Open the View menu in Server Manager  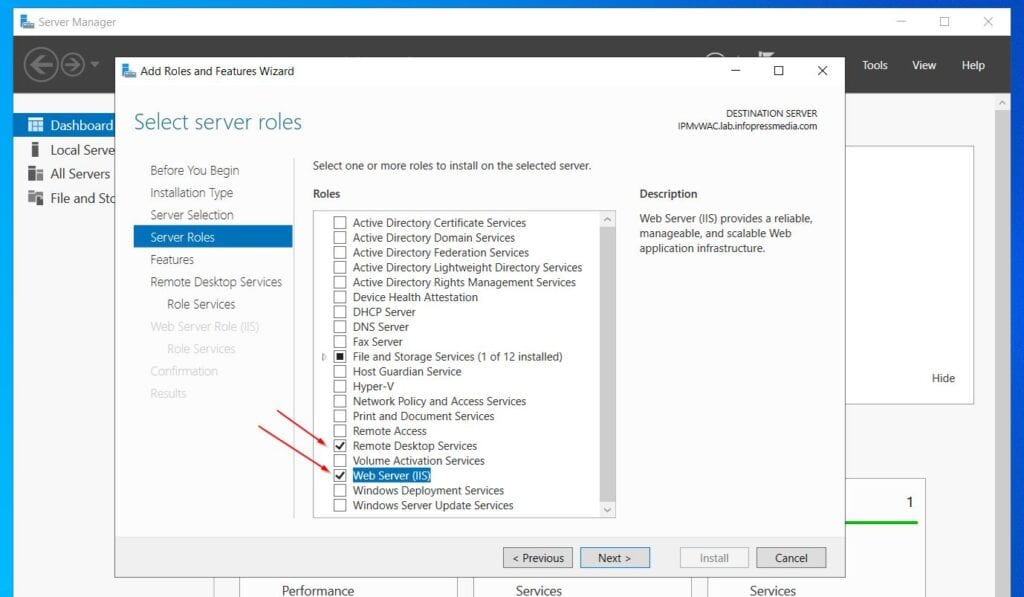(924, 65)
